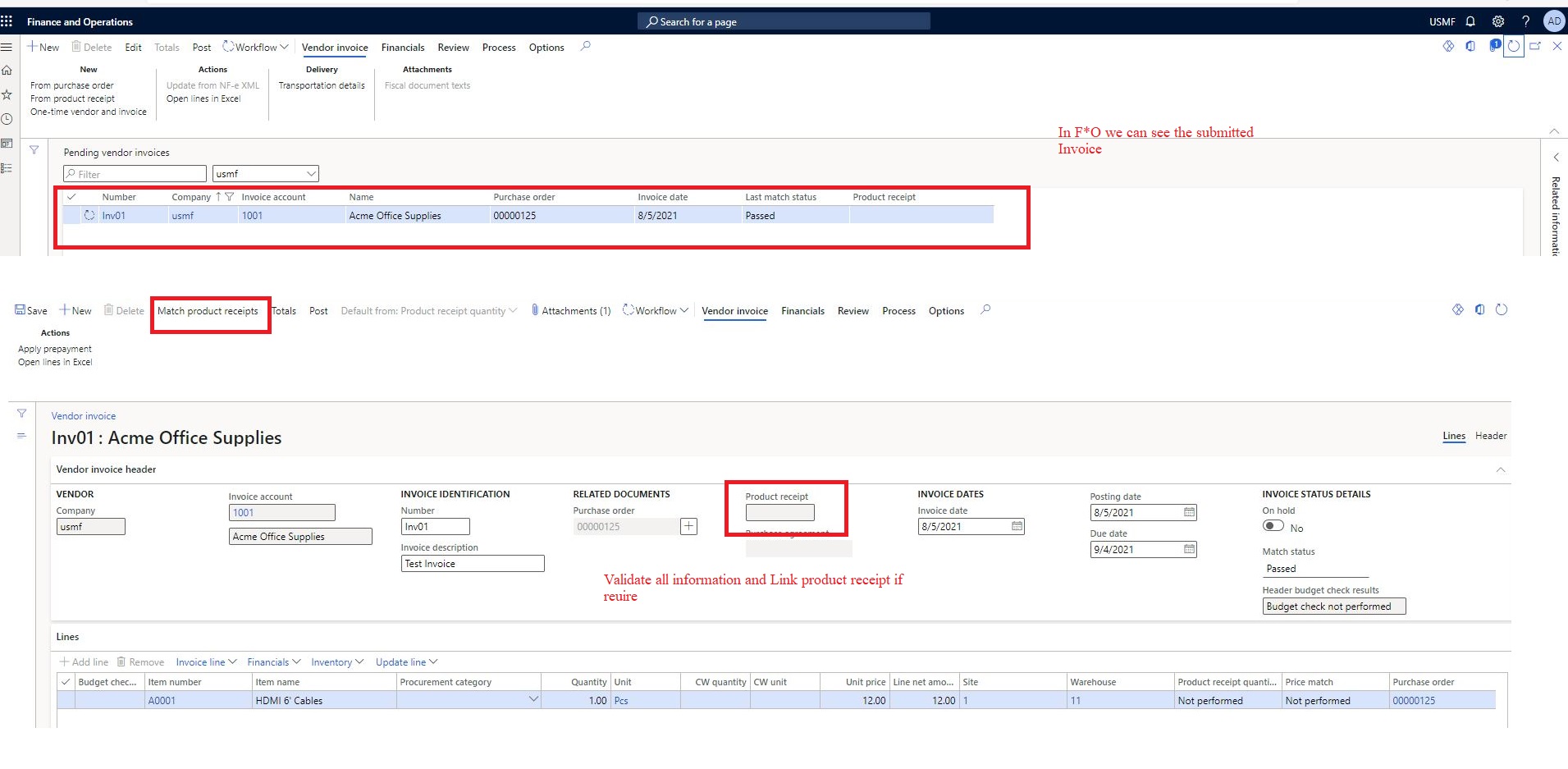Screen dimensions: 1568x769
Task: Open the Due date calendar picker
Action: coord(1190,549)
